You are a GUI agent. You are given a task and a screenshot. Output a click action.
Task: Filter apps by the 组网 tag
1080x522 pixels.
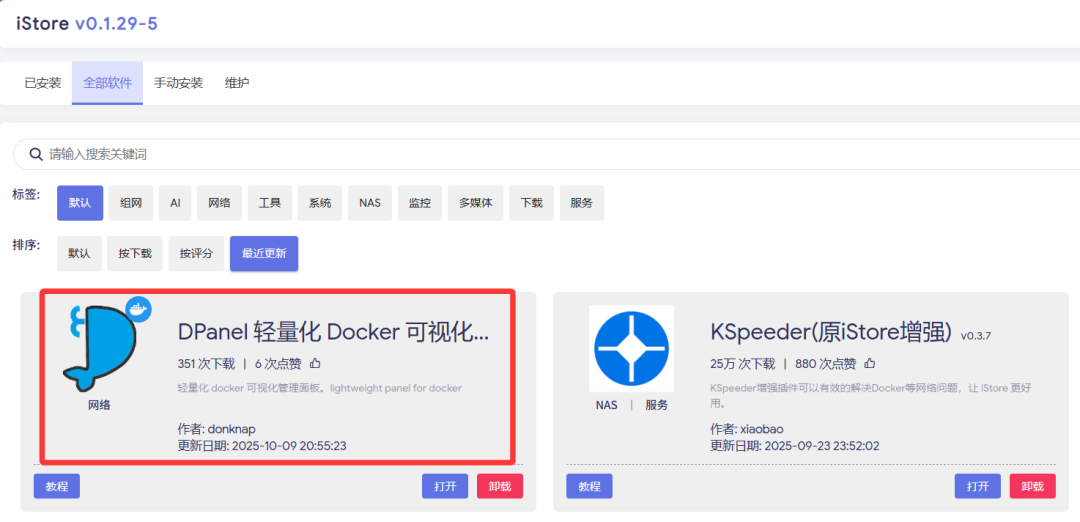coord(130,203)
